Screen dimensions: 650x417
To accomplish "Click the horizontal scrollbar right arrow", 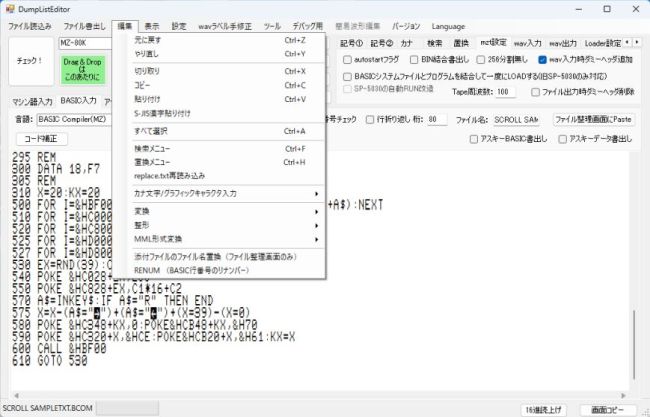I will click(x=623, y=395).
